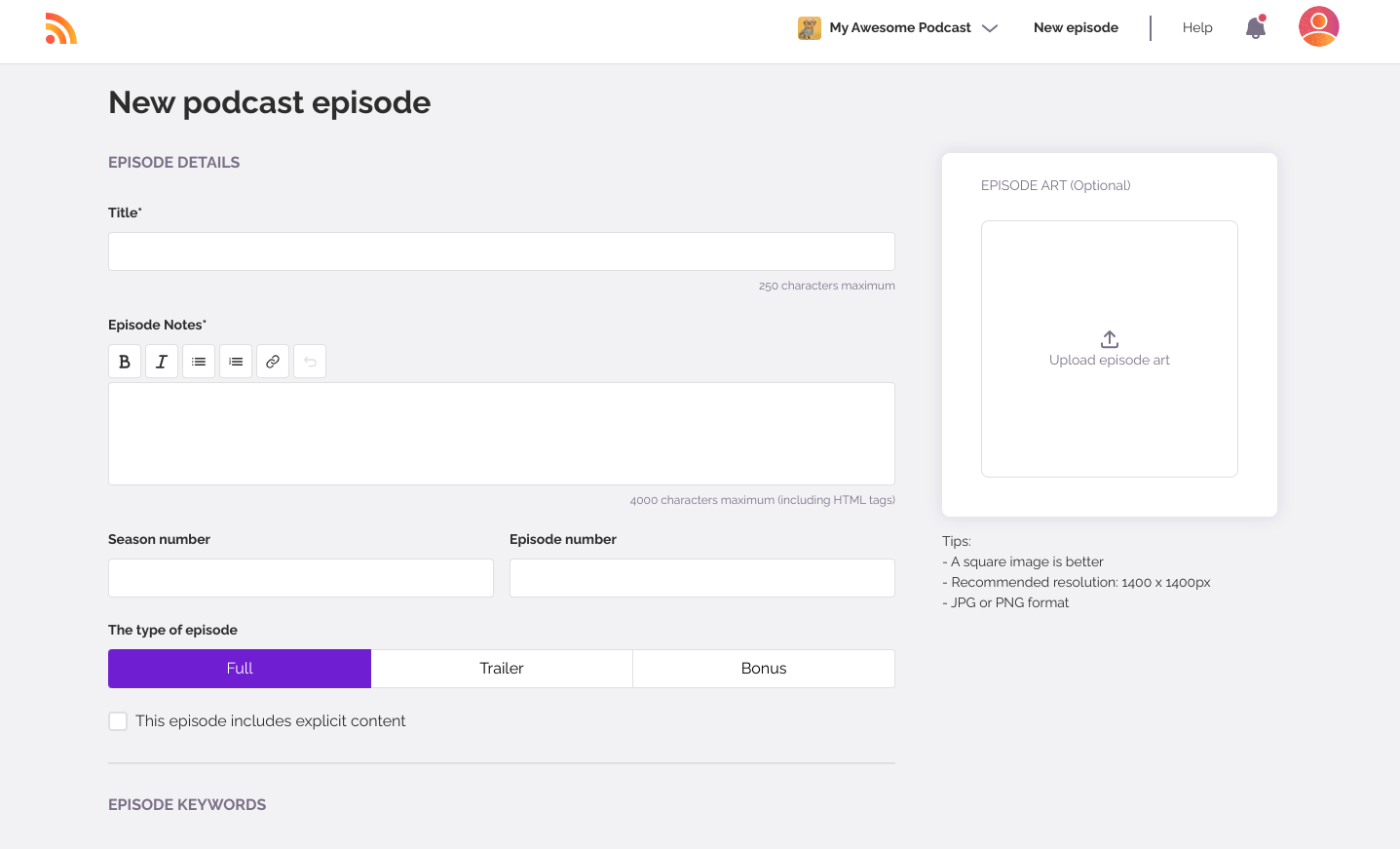
Task: Click the undo icon in notes toolbar
Action: coord(310,361)
